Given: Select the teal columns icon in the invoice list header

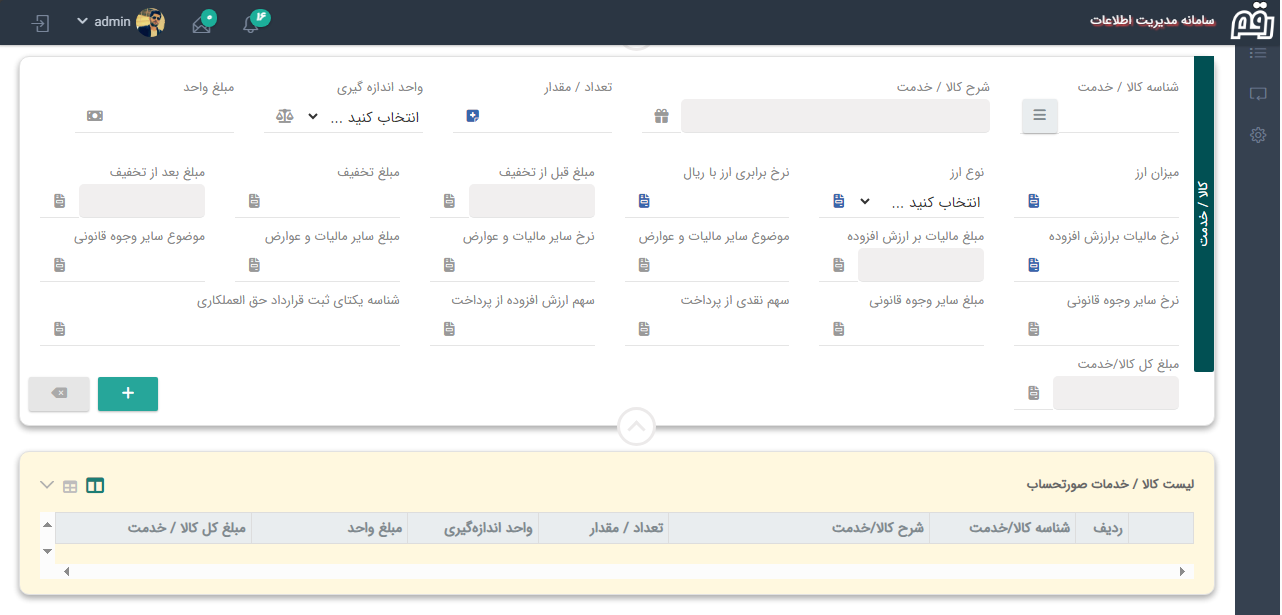Looking at the screenshot, I should [x=95, y=486].
